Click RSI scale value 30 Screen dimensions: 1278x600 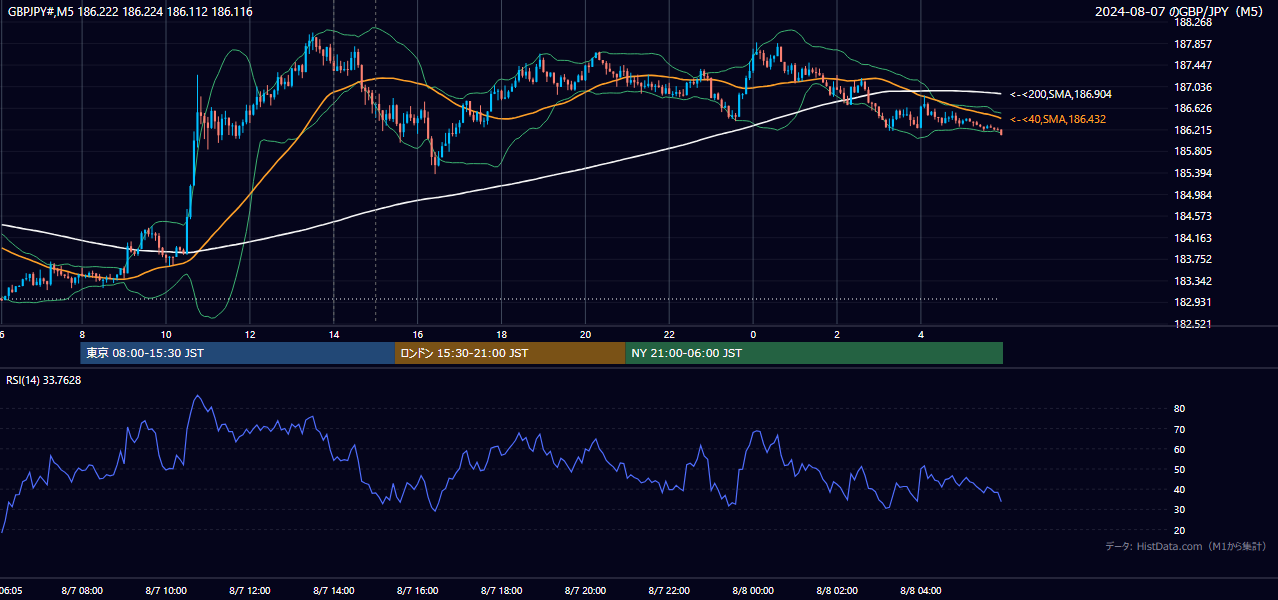coord(1180,510)
